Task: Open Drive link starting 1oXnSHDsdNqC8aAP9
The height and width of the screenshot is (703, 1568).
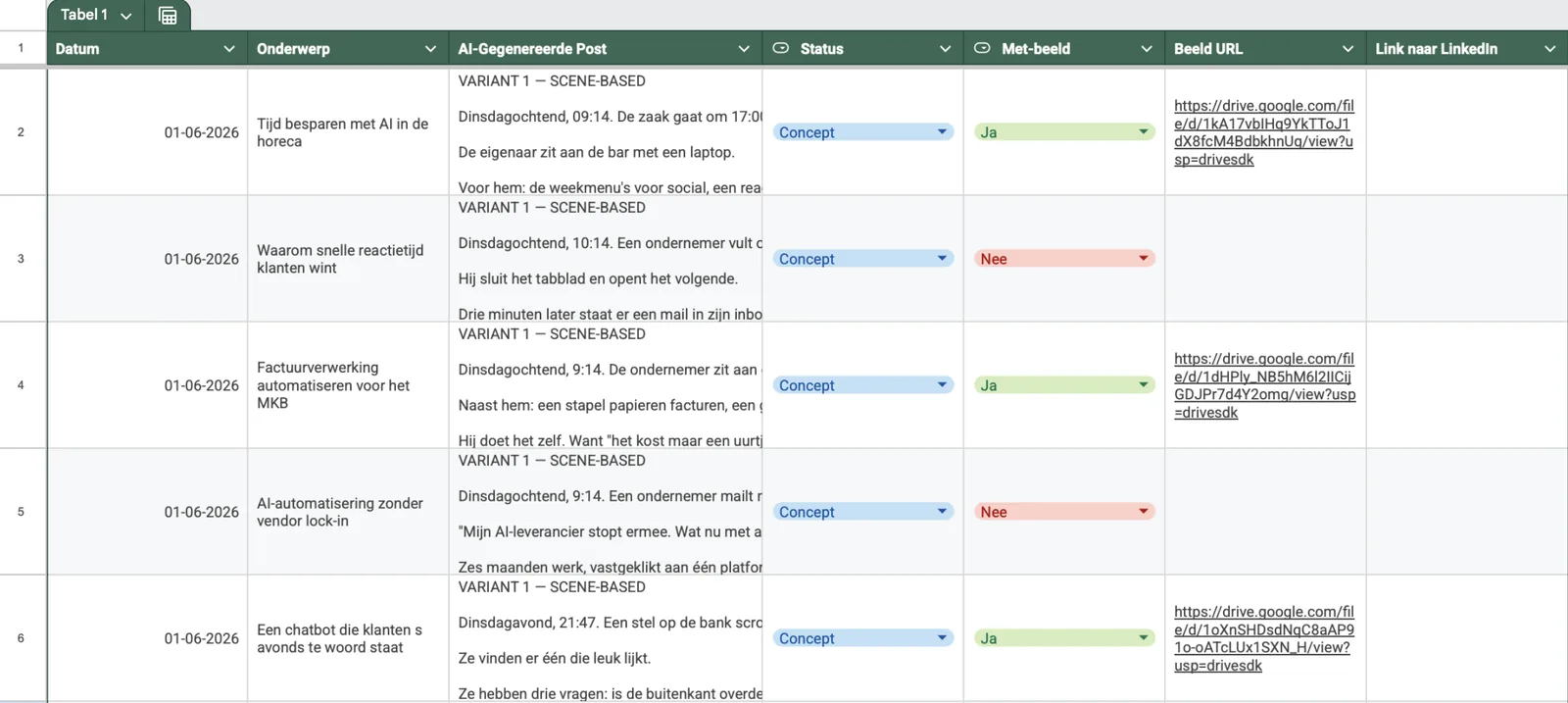Action: 1264,638
